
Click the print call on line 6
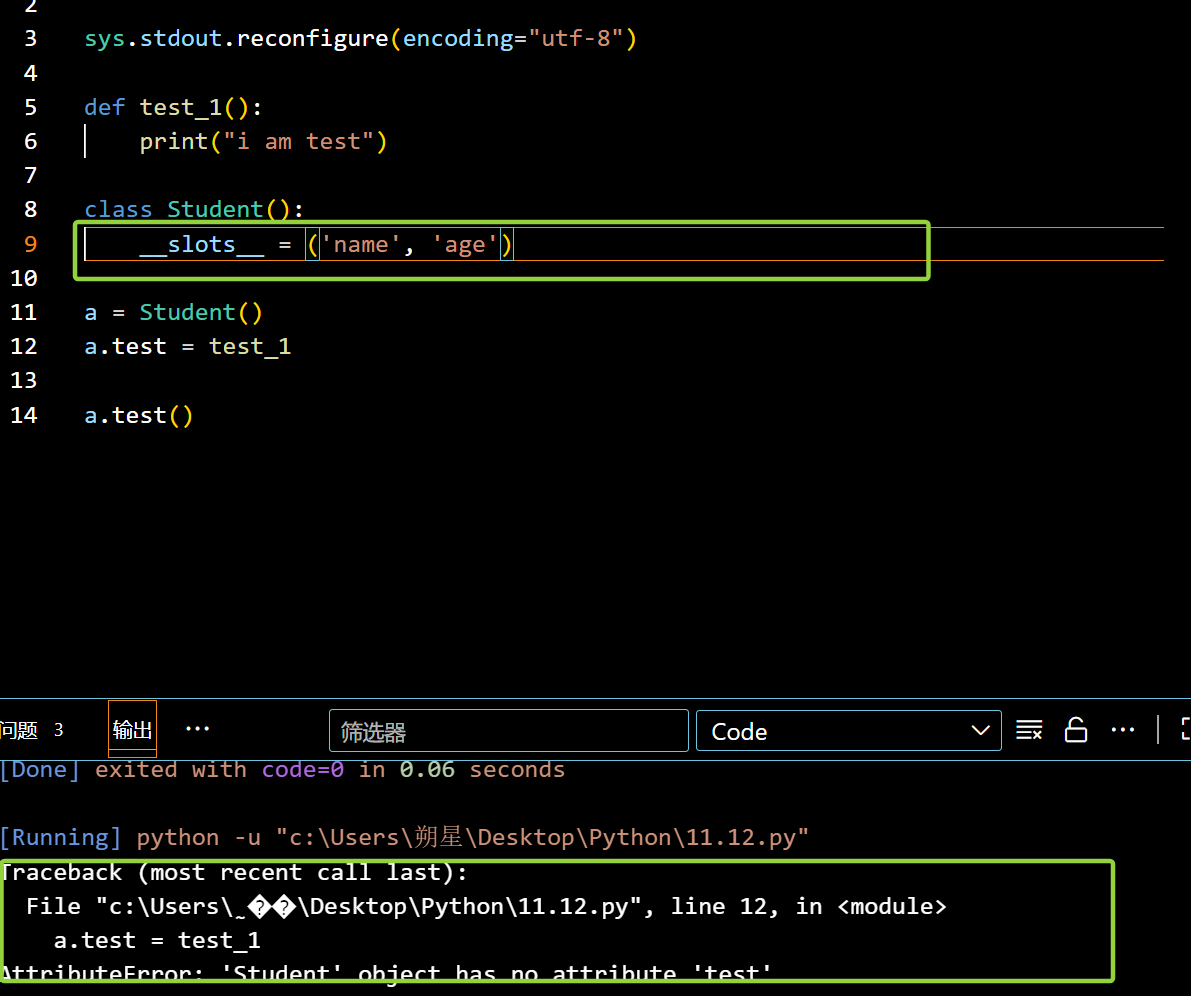click(173, 141)
